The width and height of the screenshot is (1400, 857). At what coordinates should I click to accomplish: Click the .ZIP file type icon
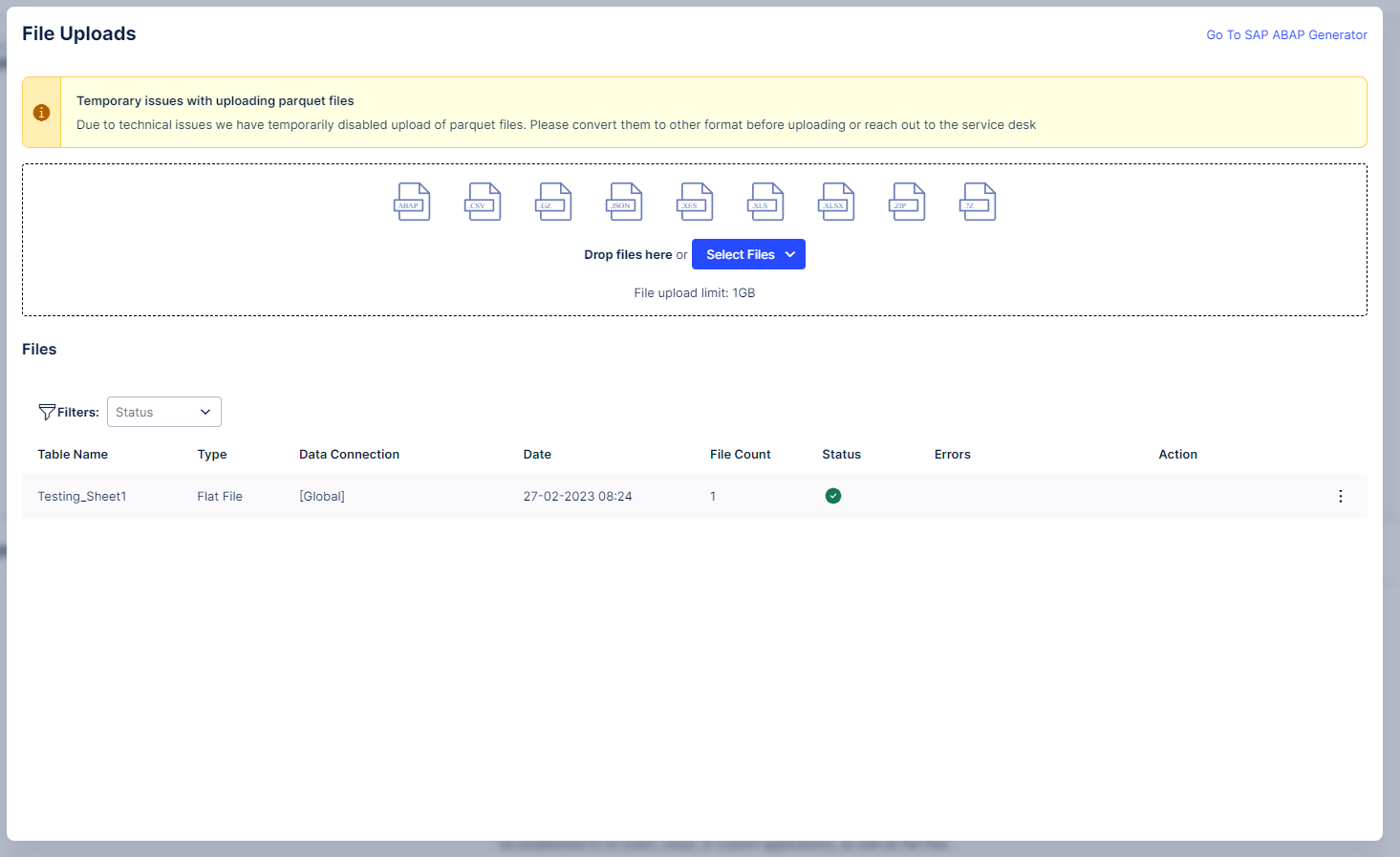click(907, 202)
